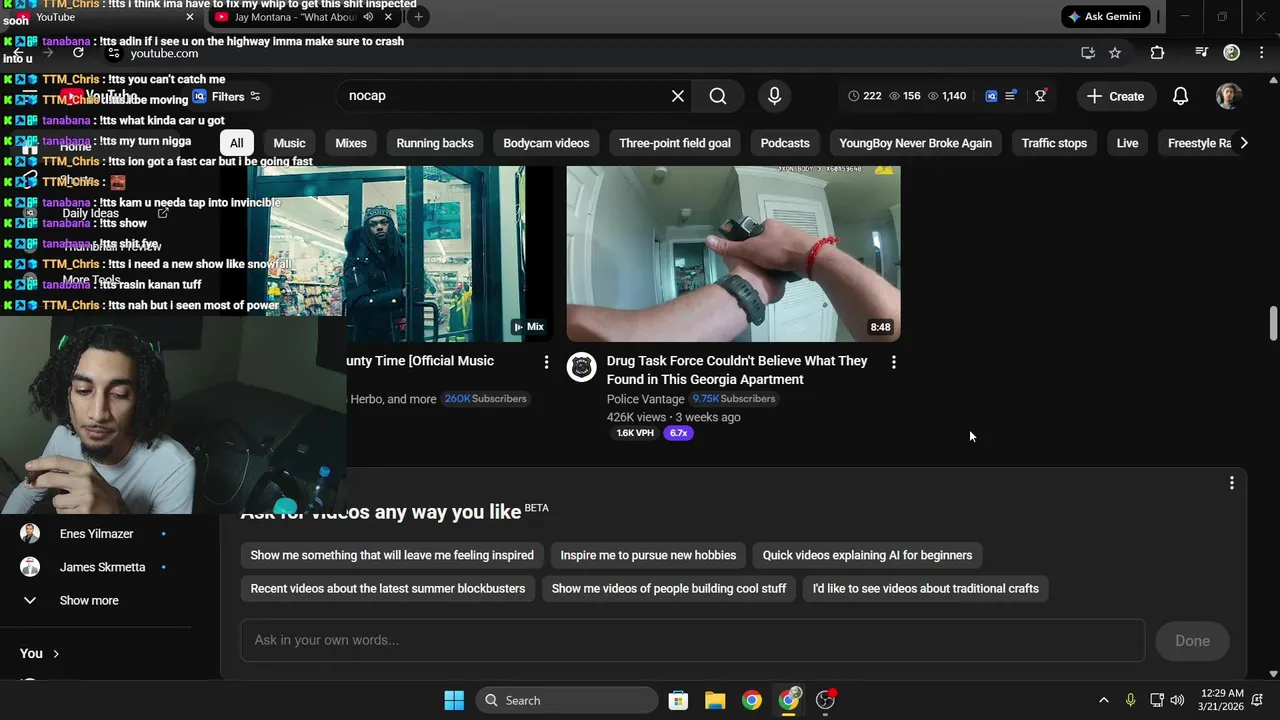
Task: Choose 'Quick videos explaining AI for beginners'
Action: 867,555
